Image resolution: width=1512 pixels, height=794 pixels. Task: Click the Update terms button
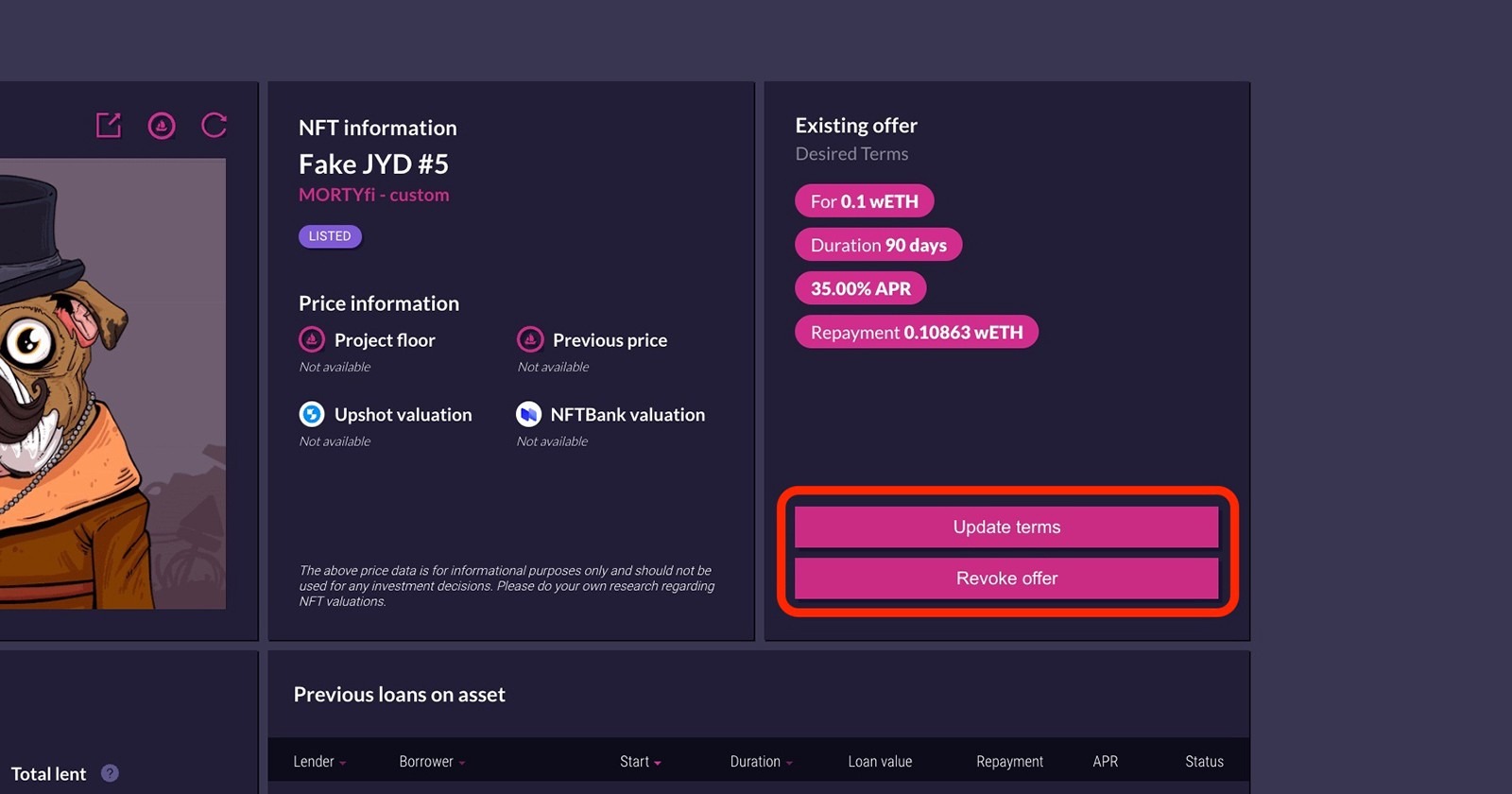(x=1006, y=526)
